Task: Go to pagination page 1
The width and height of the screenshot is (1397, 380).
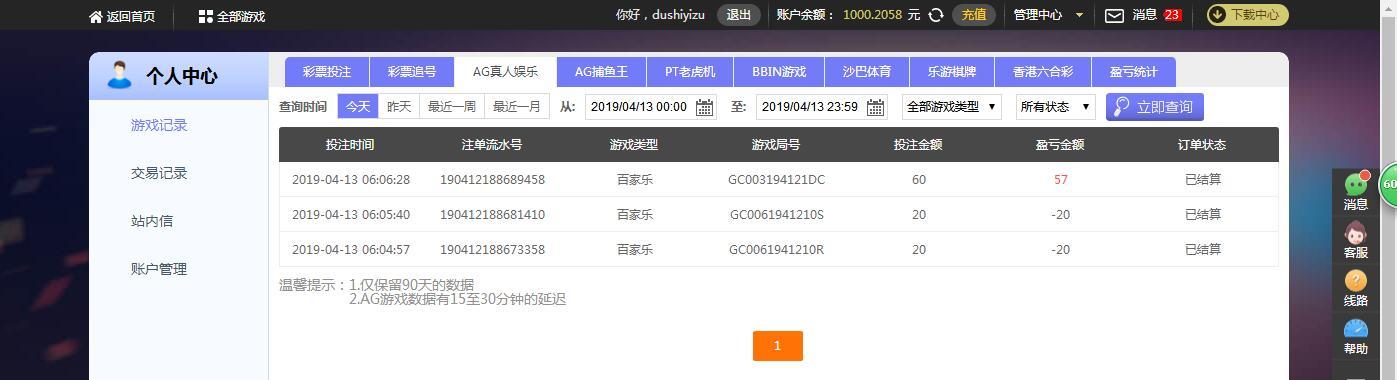Action: pyautogui.click(x=777, y=346)
